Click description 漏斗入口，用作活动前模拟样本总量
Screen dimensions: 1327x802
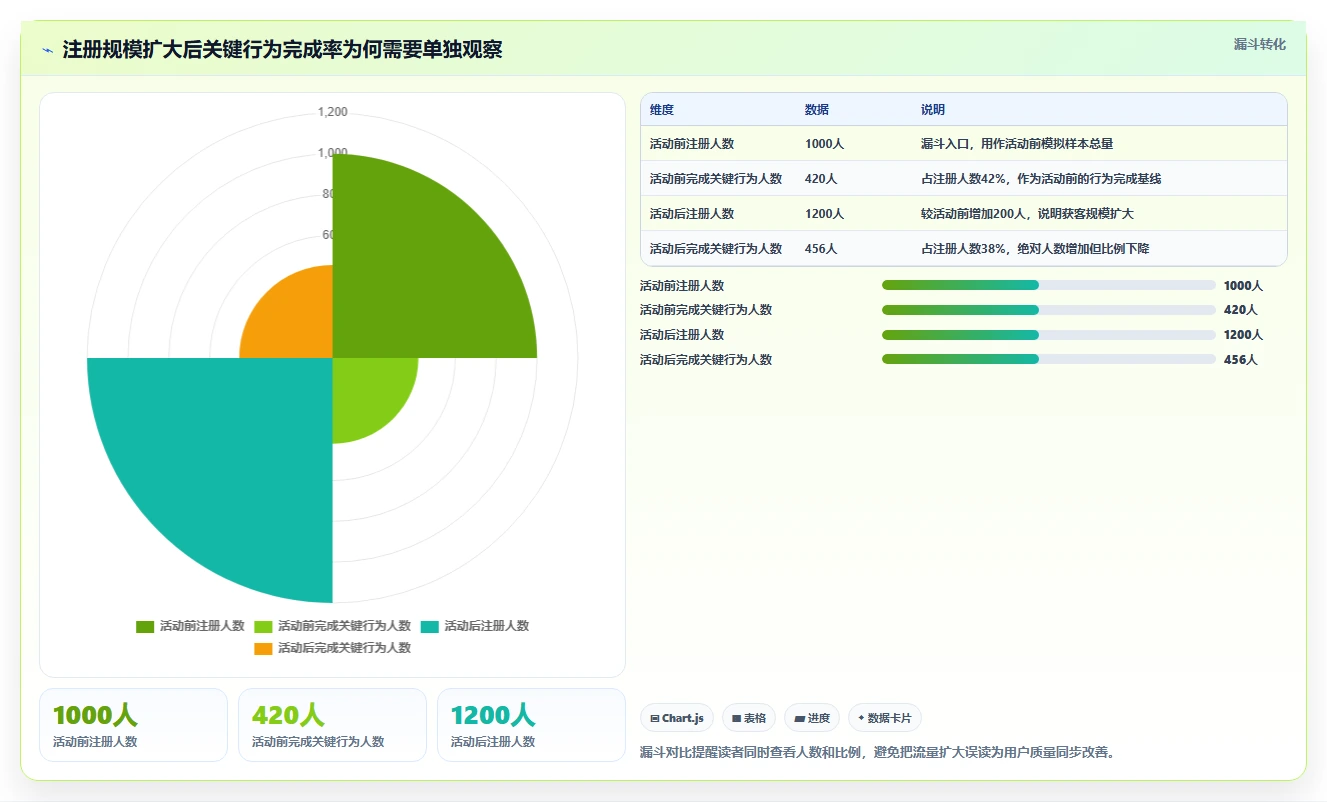tap(1017, 144)
